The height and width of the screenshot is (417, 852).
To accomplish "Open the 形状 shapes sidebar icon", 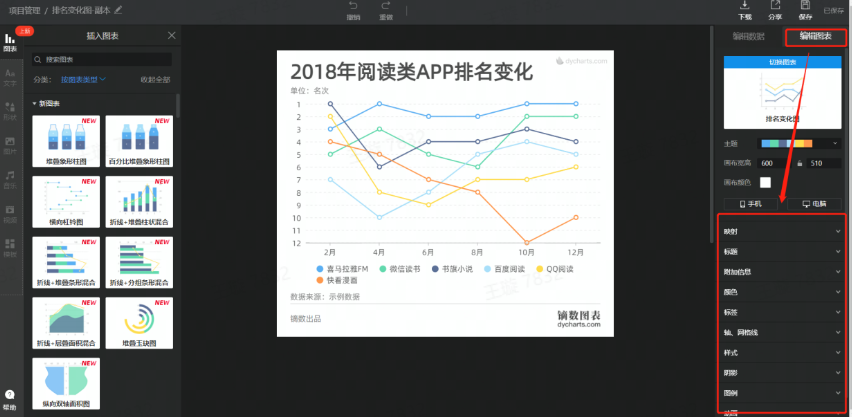I will coord(10,111).
